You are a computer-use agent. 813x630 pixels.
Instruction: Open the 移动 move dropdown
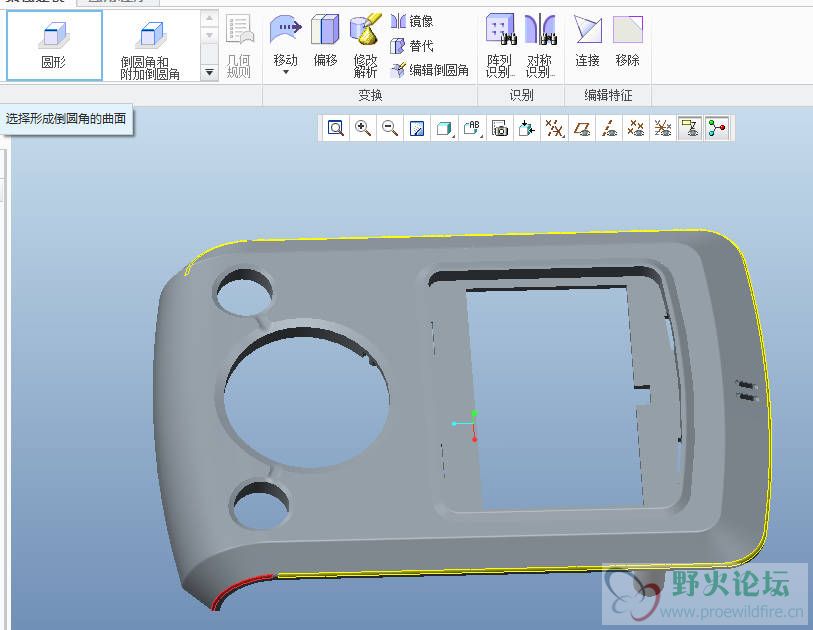[x=285, y=72]
